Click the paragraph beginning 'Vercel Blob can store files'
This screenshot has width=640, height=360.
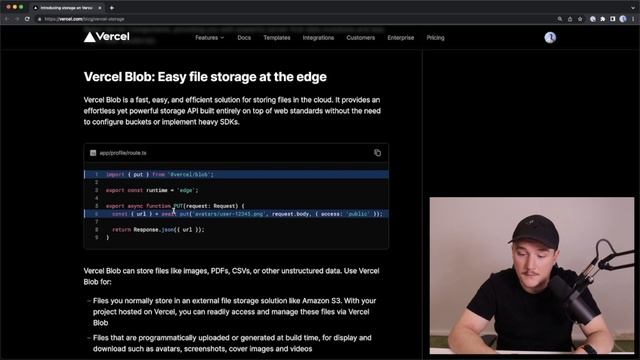pyautogui.click(x=231, y=276)
